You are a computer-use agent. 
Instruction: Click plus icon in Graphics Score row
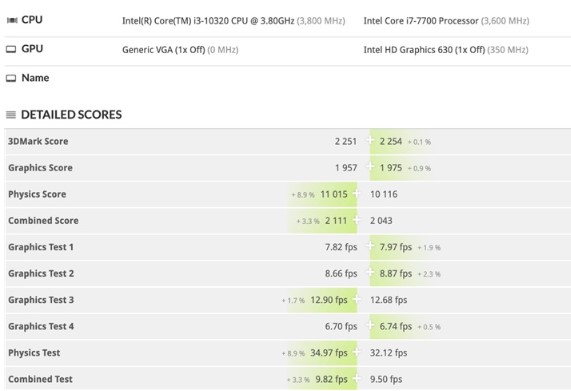tap(370, 167)
